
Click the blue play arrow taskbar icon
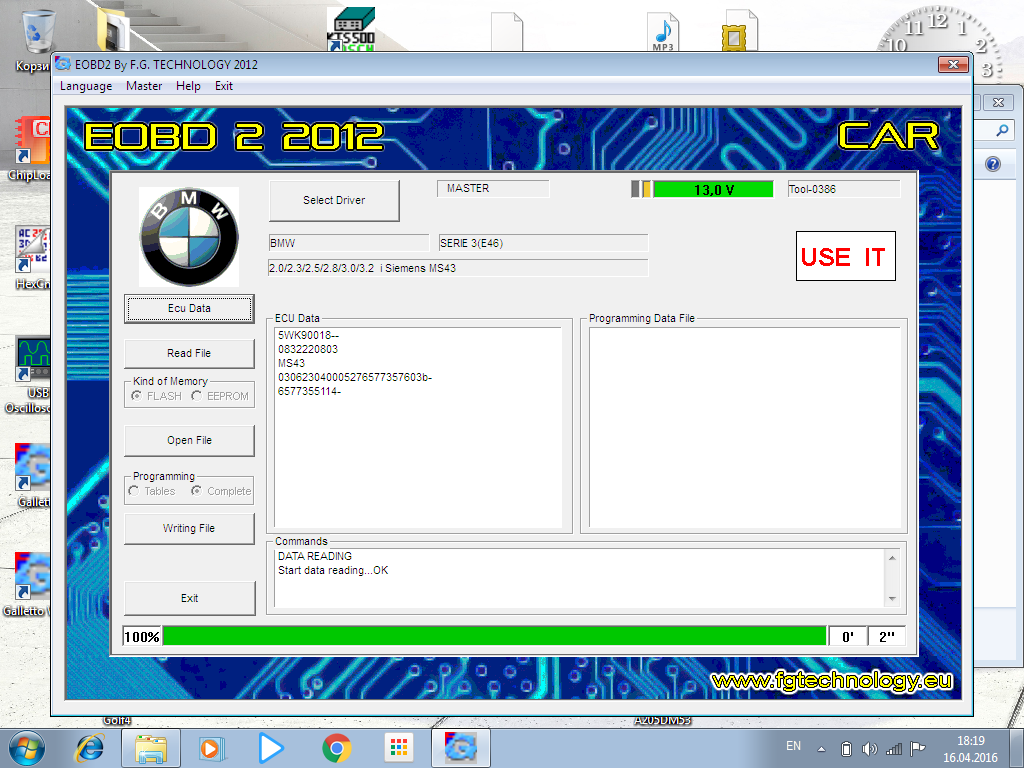click(x=270, y=748)
